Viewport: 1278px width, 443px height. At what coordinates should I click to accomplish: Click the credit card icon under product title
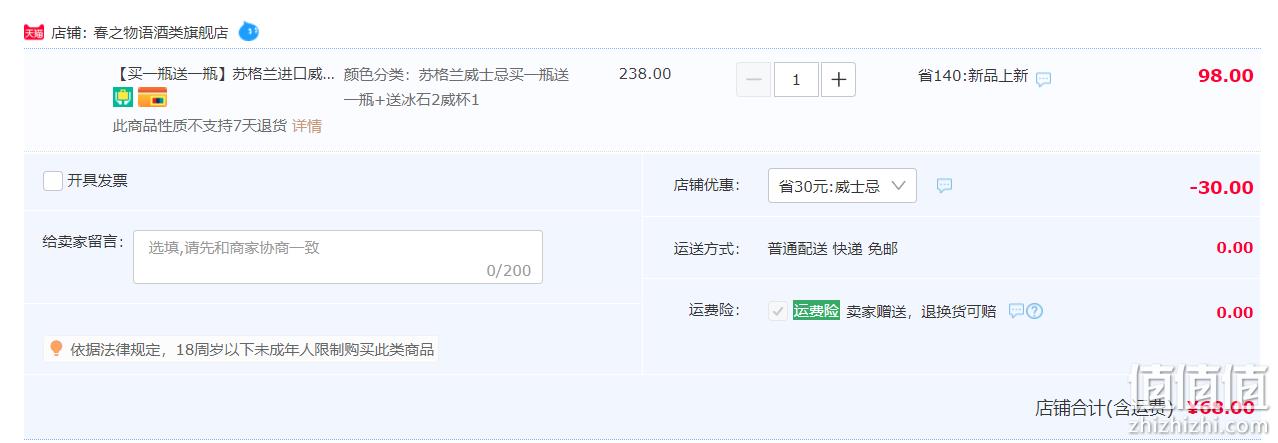[x=152, y=97]
